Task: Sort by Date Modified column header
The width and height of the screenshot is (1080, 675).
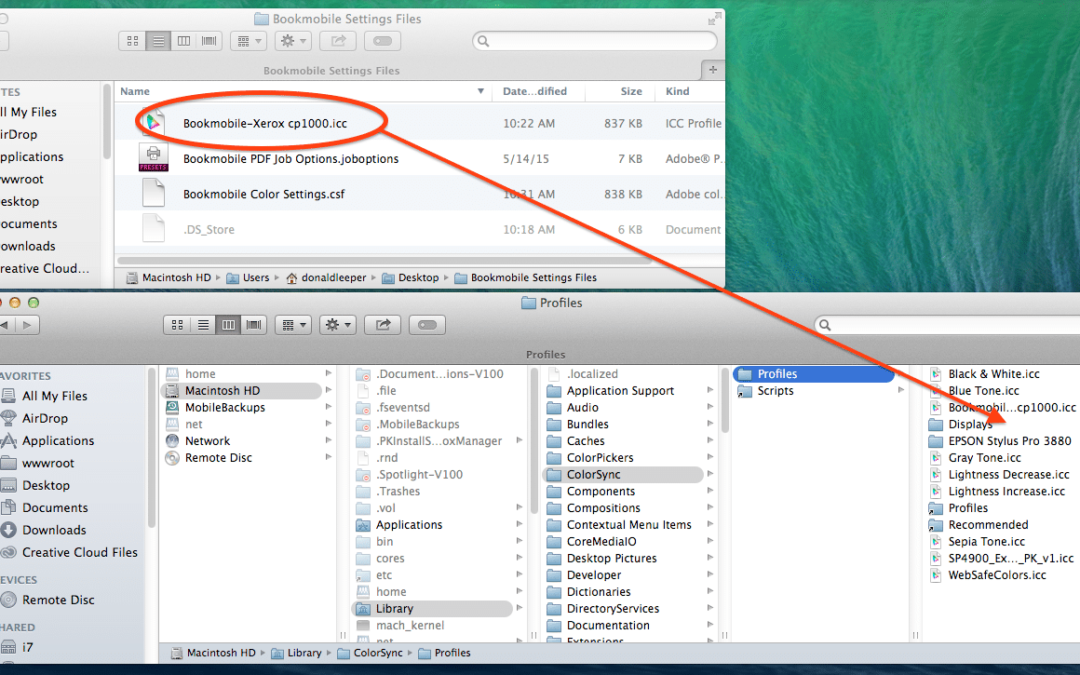Action: (534, 91)
